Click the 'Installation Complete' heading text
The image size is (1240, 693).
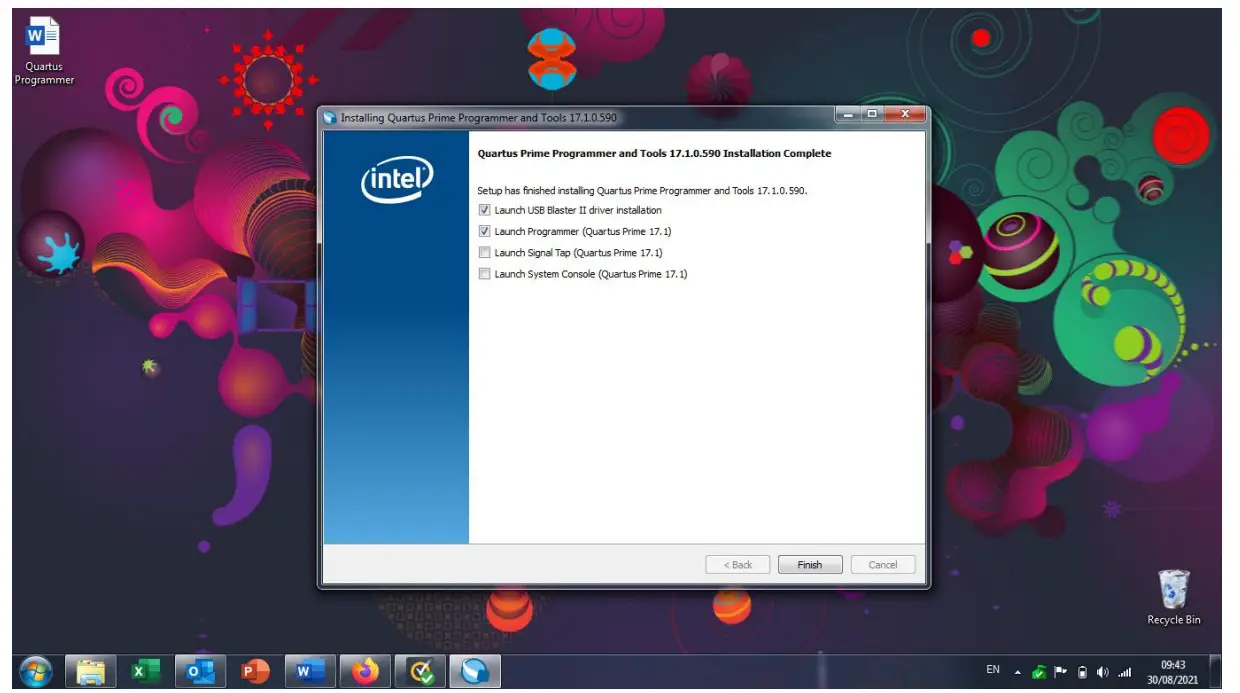[x=654, y=154]
